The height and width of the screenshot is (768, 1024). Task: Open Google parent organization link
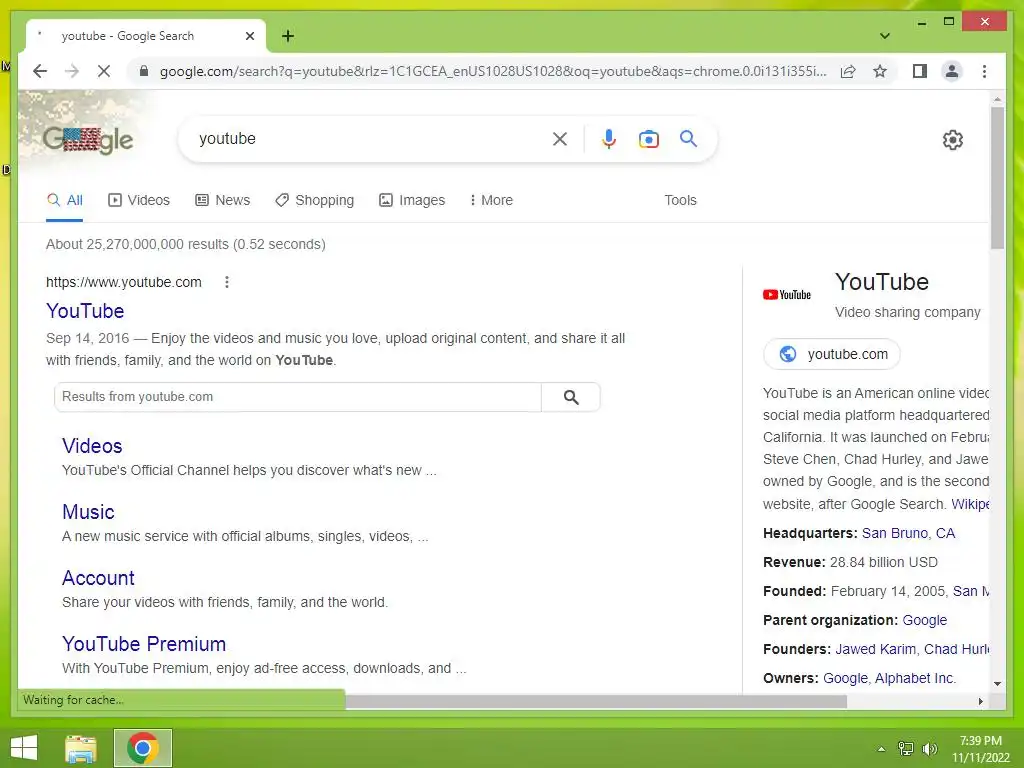pos(924,620)
